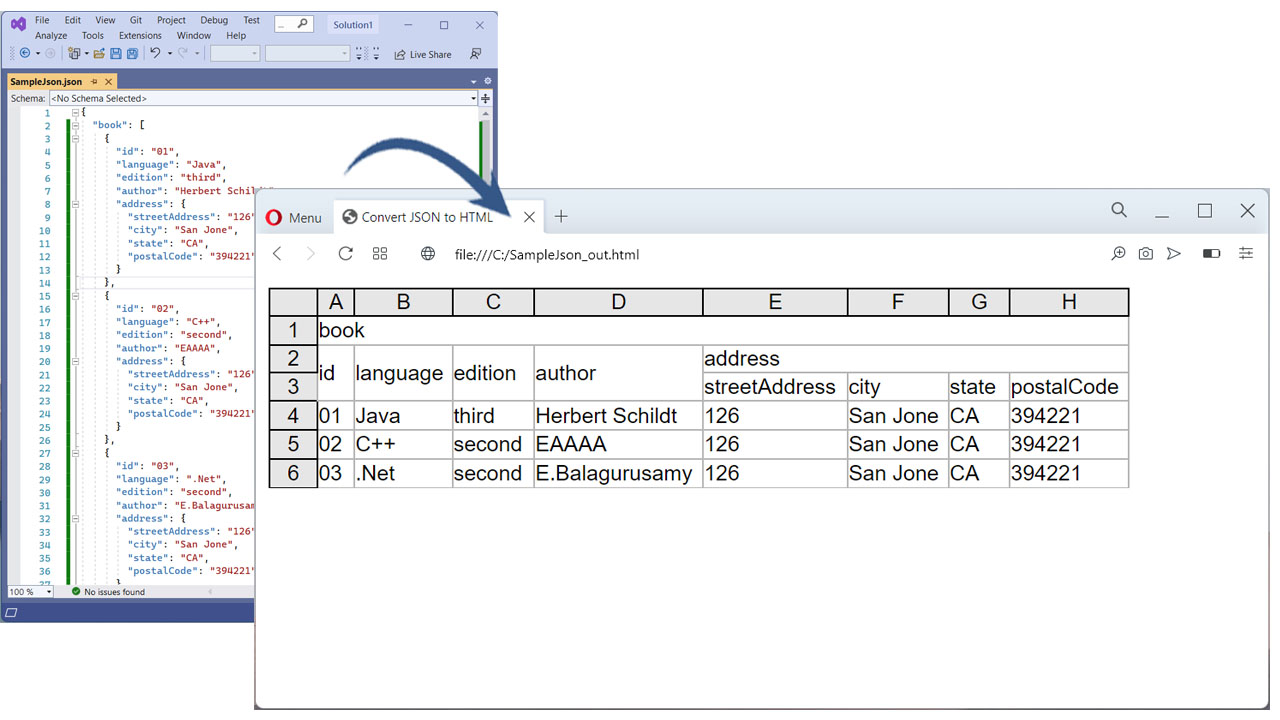Pin the SampleJson.json editor tab
Image resolution: width=1280 pixels, height=720 pixels.
tap(95, 80)
